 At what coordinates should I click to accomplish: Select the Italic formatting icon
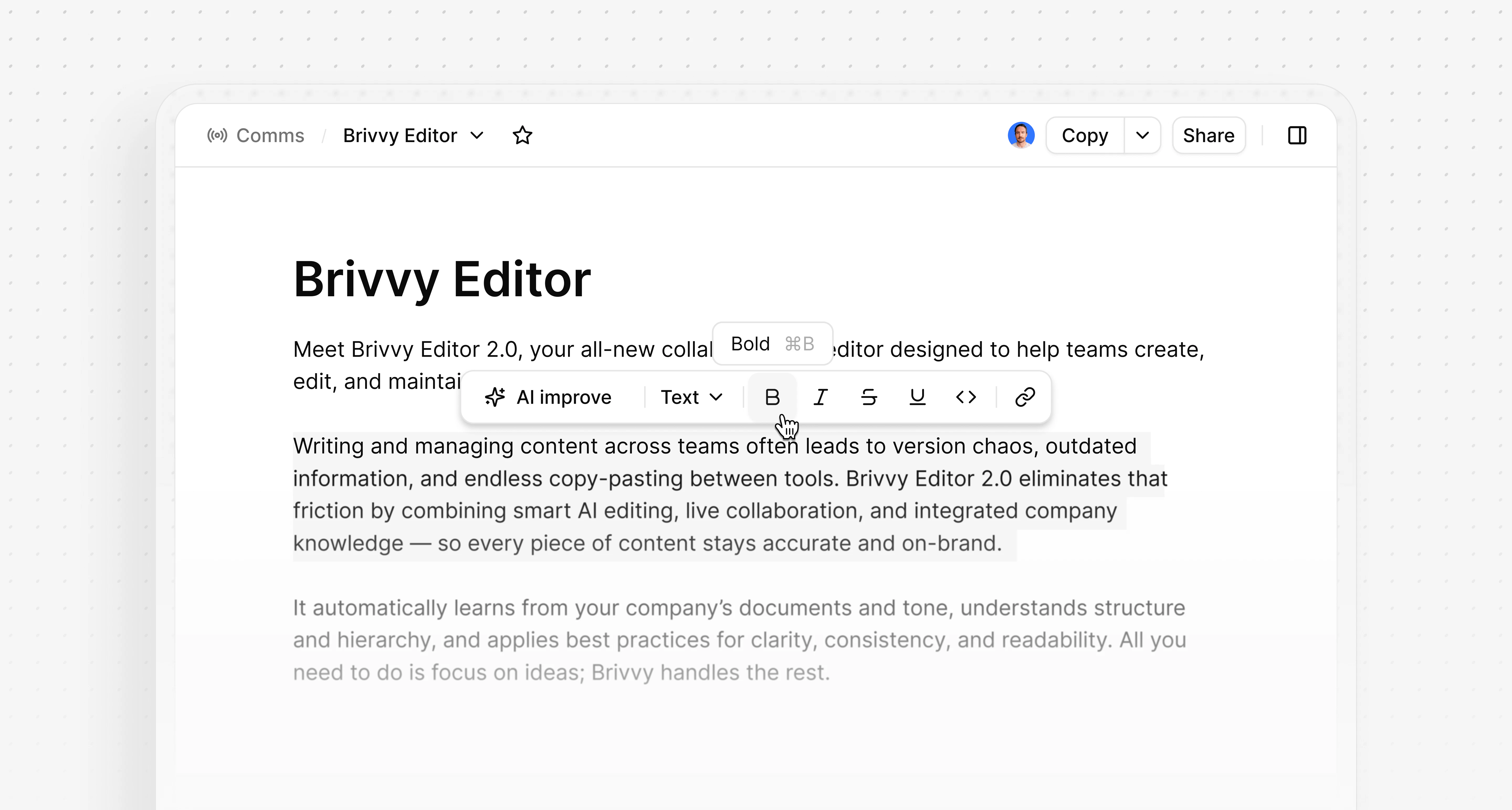point(821,397)
